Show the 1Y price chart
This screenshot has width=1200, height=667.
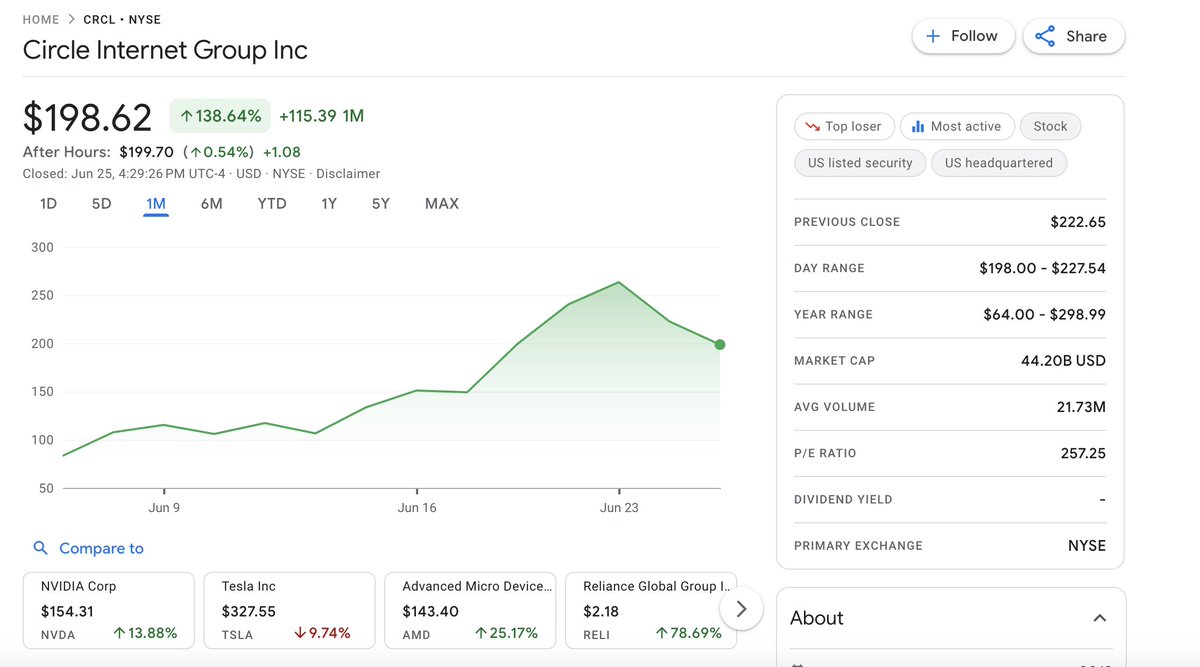tap(329, 204)
